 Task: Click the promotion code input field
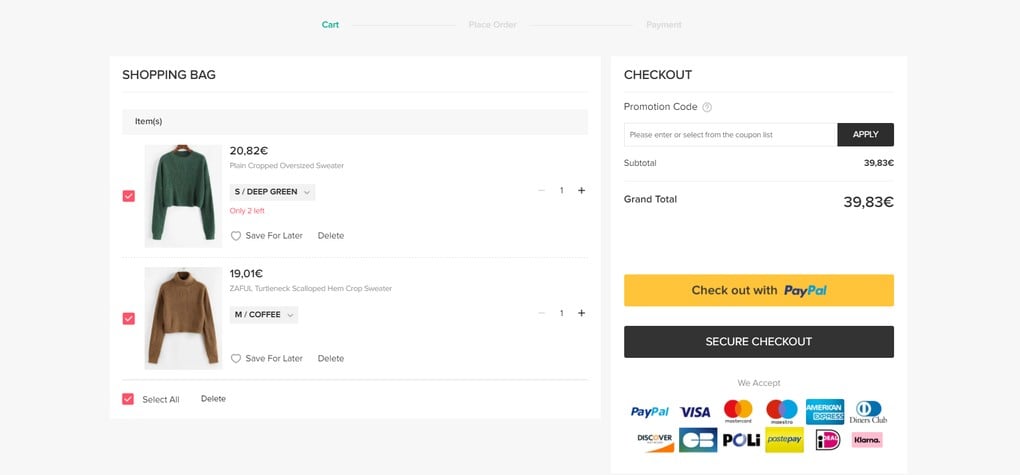pos(730,134)
